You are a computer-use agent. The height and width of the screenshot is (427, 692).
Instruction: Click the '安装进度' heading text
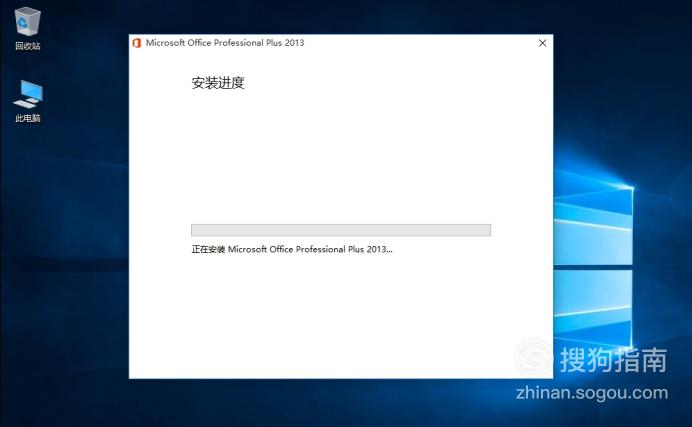(218, 82)
